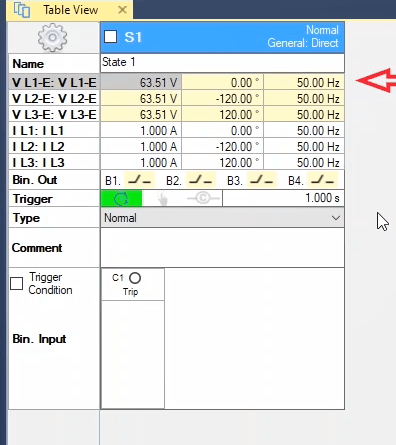Viewport: 396px width, 445px height.
Task: Close the Table View tab
Action: coord(122,10)
